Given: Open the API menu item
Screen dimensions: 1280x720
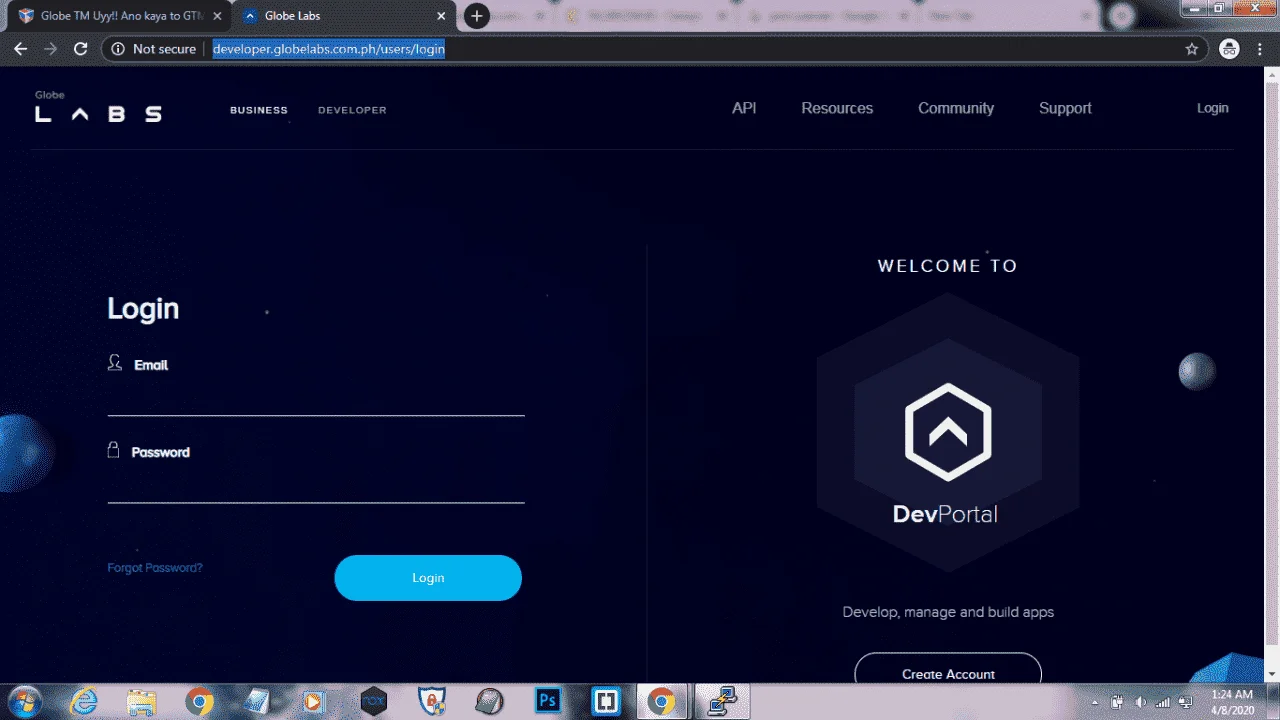Looking at the screenshot, I should [744, 108].
